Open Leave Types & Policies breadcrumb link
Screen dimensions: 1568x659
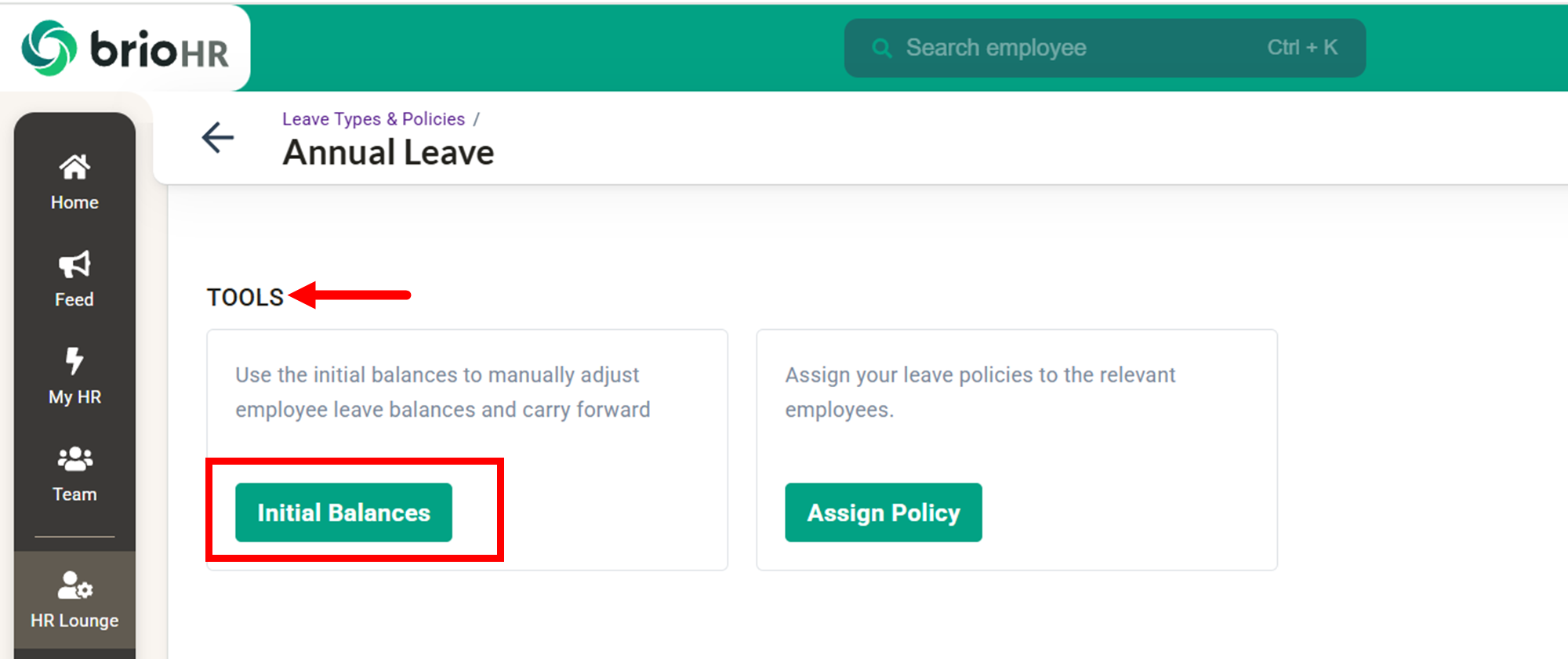point(373,119)
